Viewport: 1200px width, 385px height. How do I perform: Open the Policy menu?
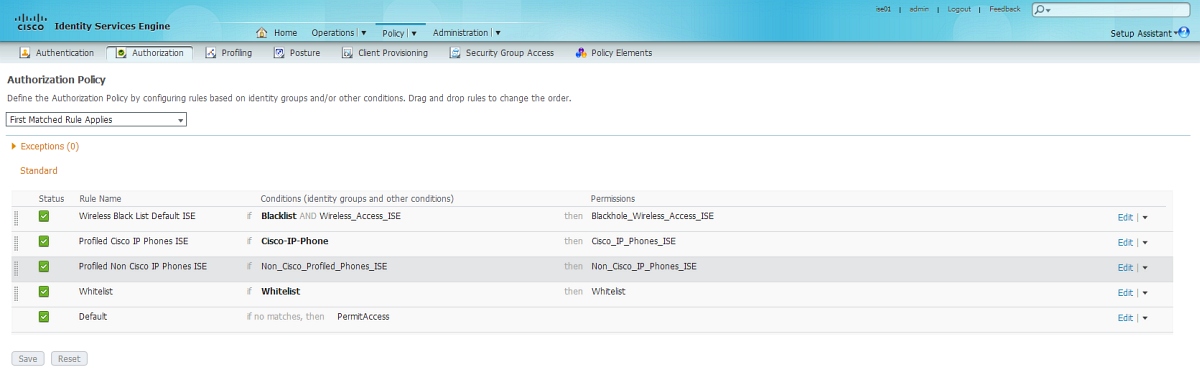pos(399,33)
